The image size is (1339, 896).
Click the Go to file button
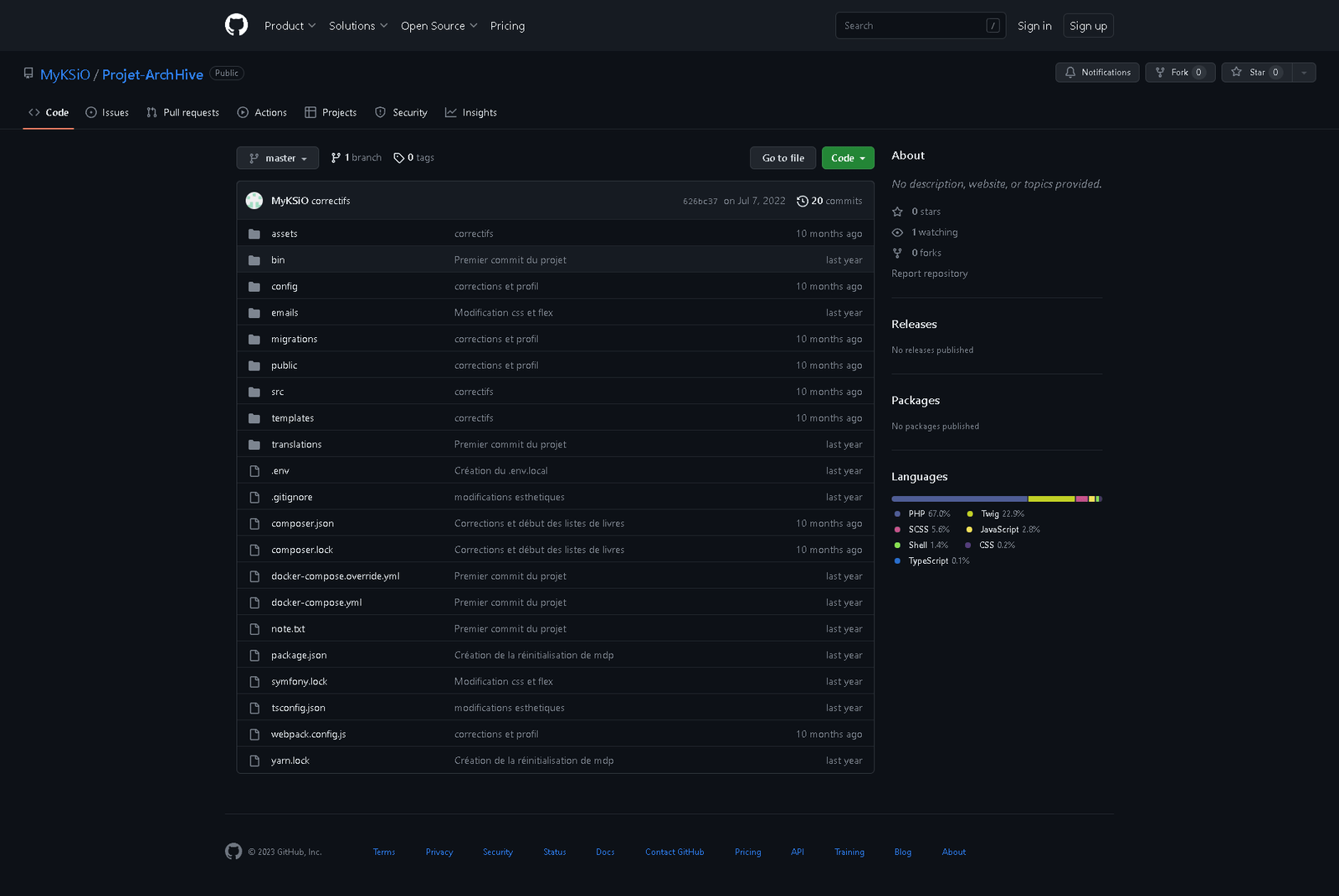[x=782, y=158]
